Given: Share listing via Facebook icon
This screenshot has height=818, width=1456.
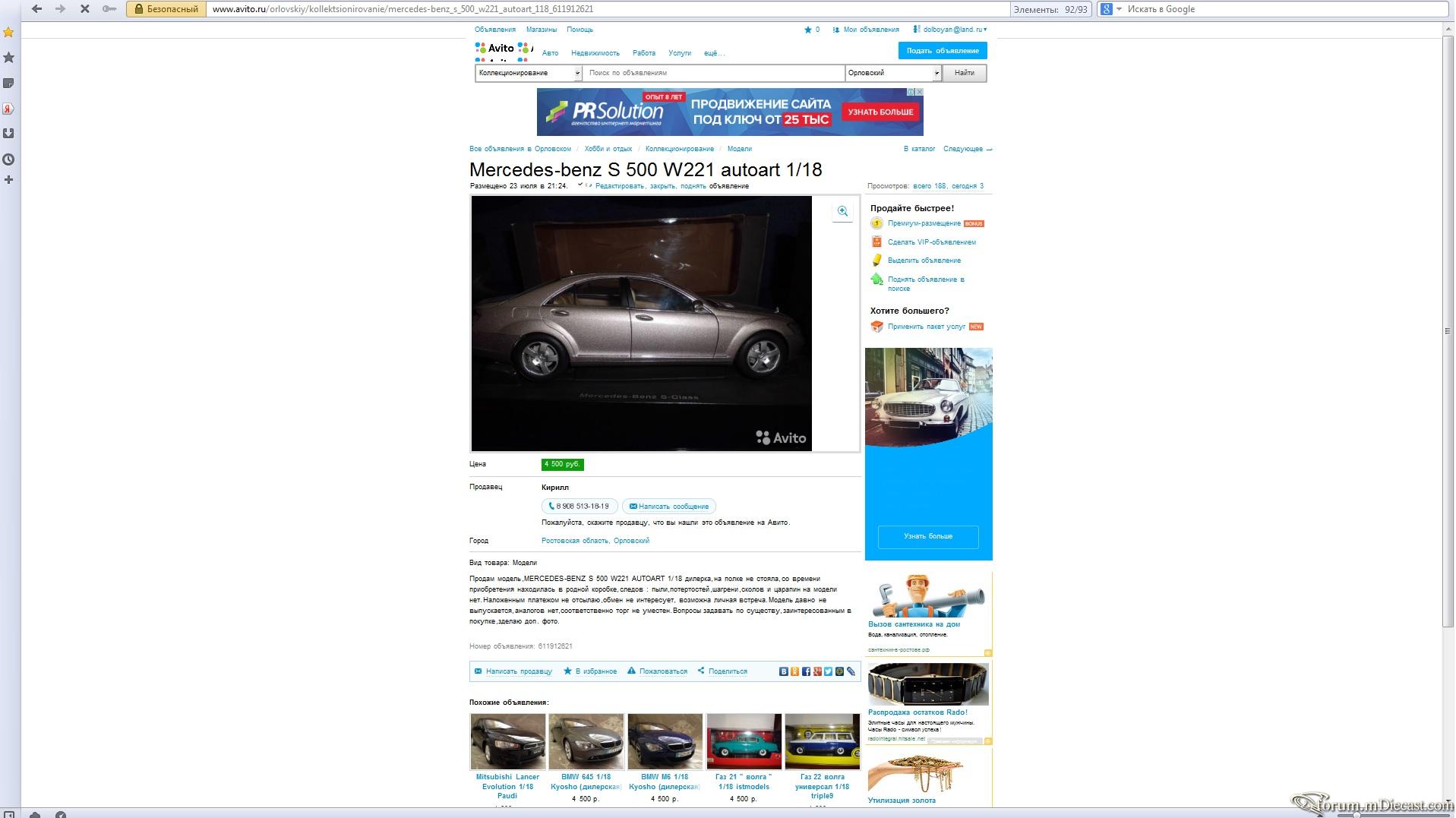Looking at the screenshot, I should (x=806, y=671).
